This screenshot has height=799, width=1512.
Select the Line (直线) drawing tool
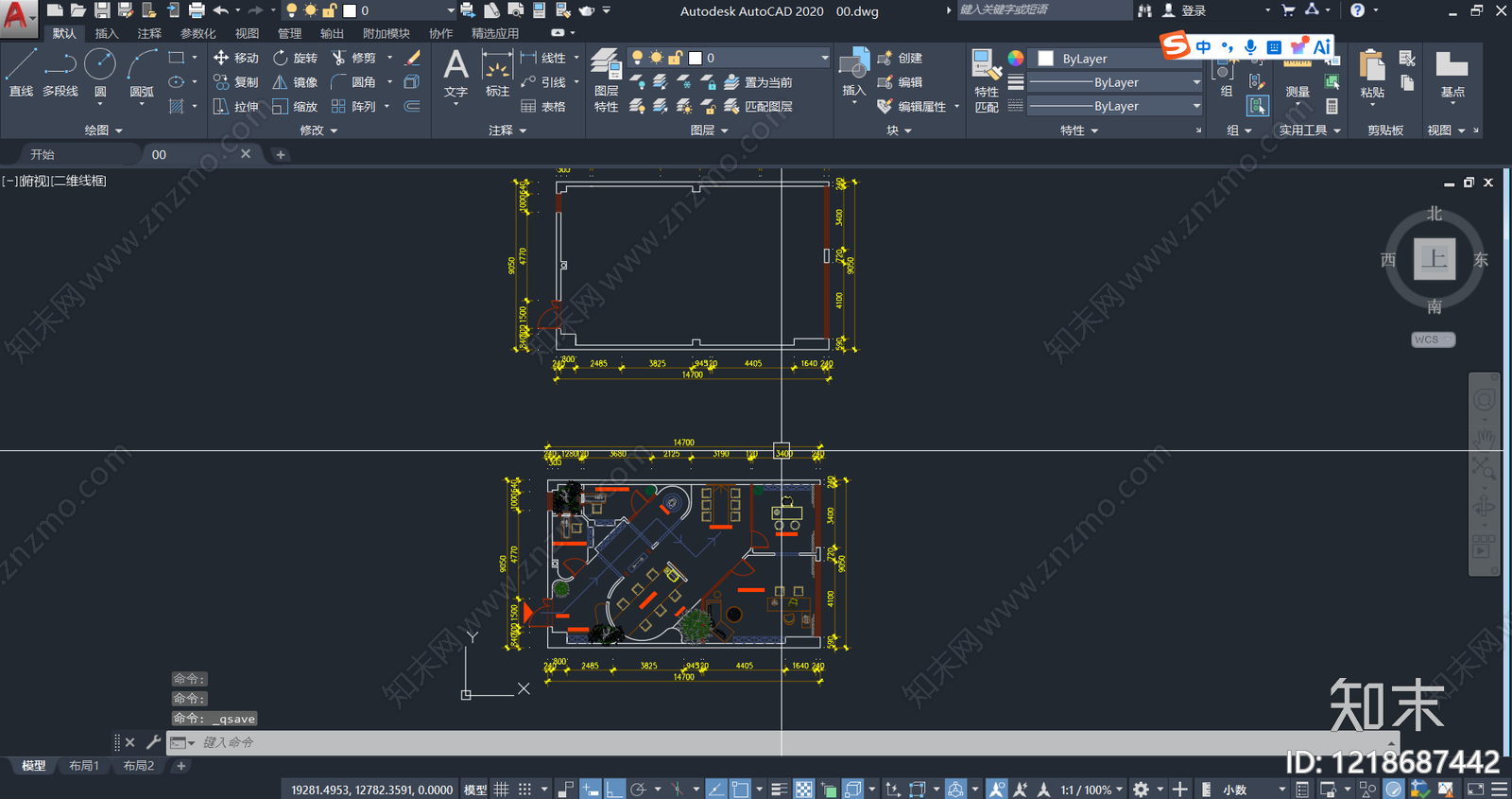click(x=21, y=73)
